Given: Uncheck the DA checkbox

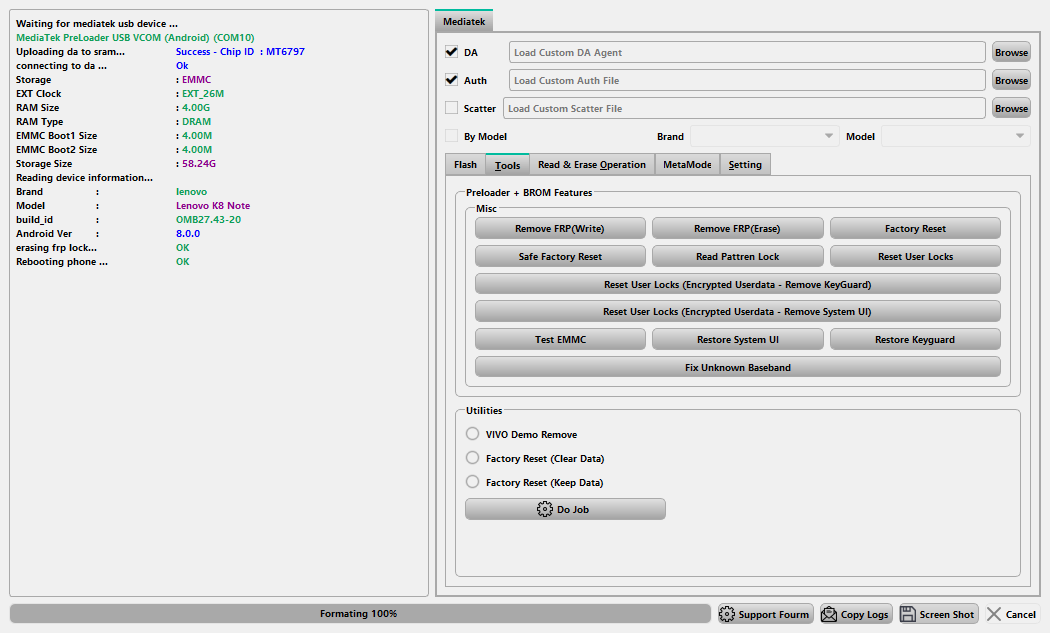Looking at the screenshot, I should point(451,52).
